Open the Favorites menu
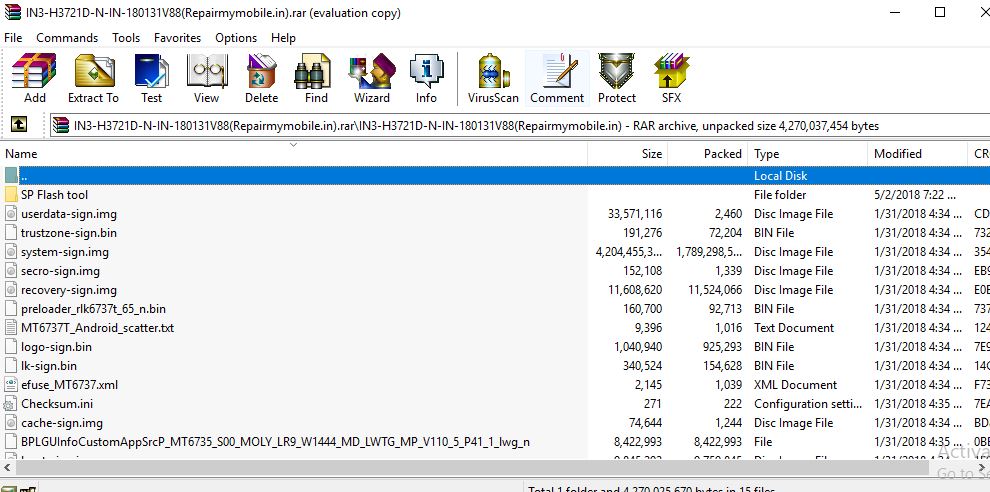Image resolution: width=990 pixels, height=492 pixels. click(x=177, y=38)
